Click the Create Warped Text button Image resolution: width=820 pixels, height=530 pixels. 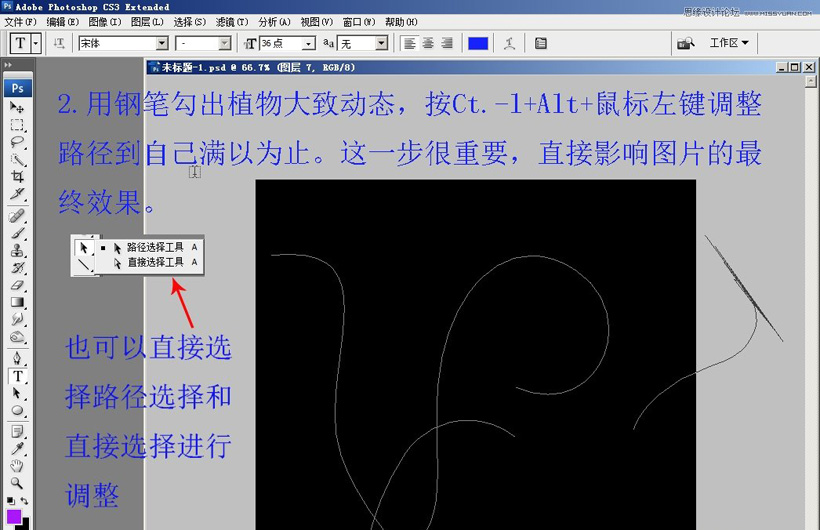pyautogui.click(x=510, y=43)
